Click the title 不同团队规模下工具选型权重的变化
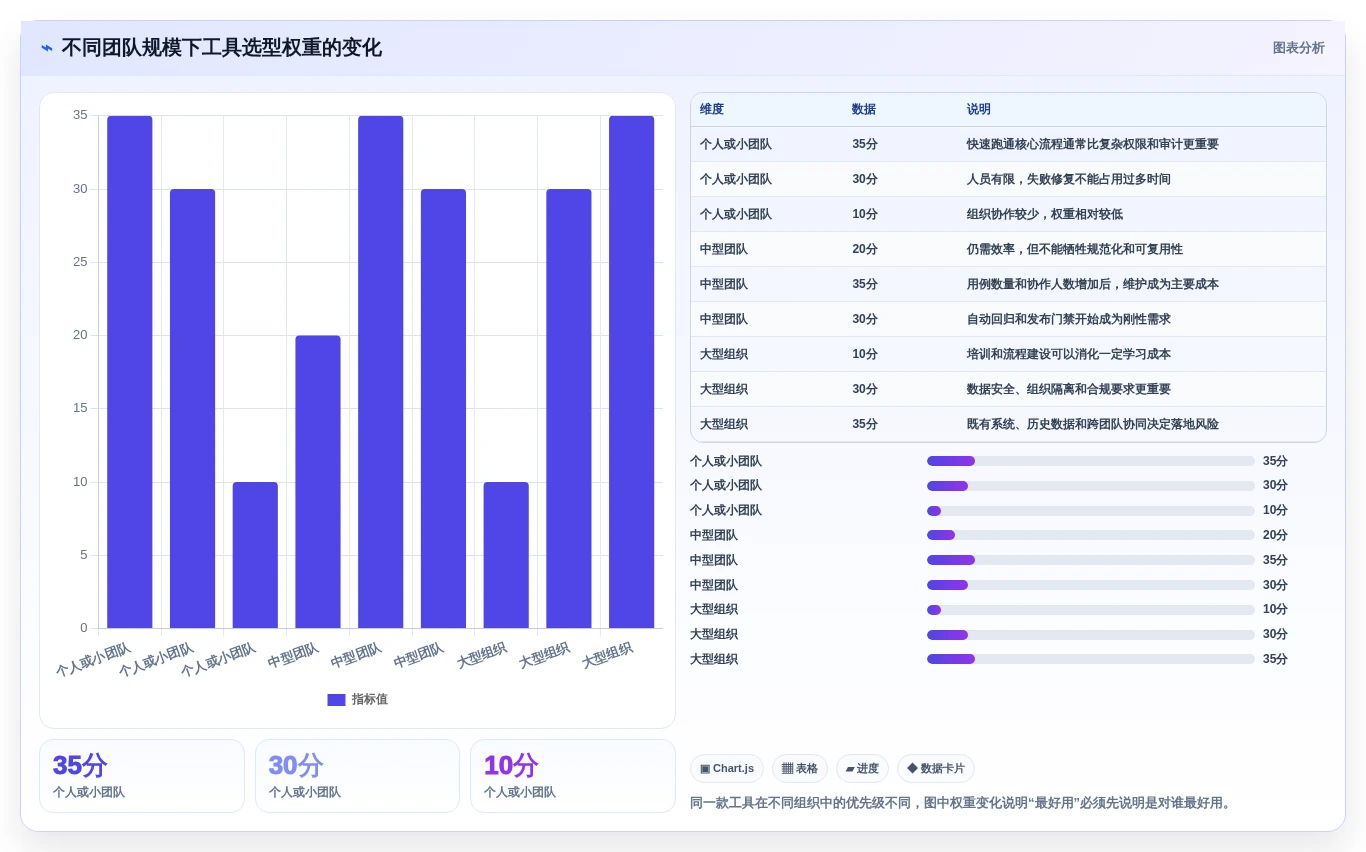Screen dimensions: 1366x852 pyautogui.click(x=222, y=48)
